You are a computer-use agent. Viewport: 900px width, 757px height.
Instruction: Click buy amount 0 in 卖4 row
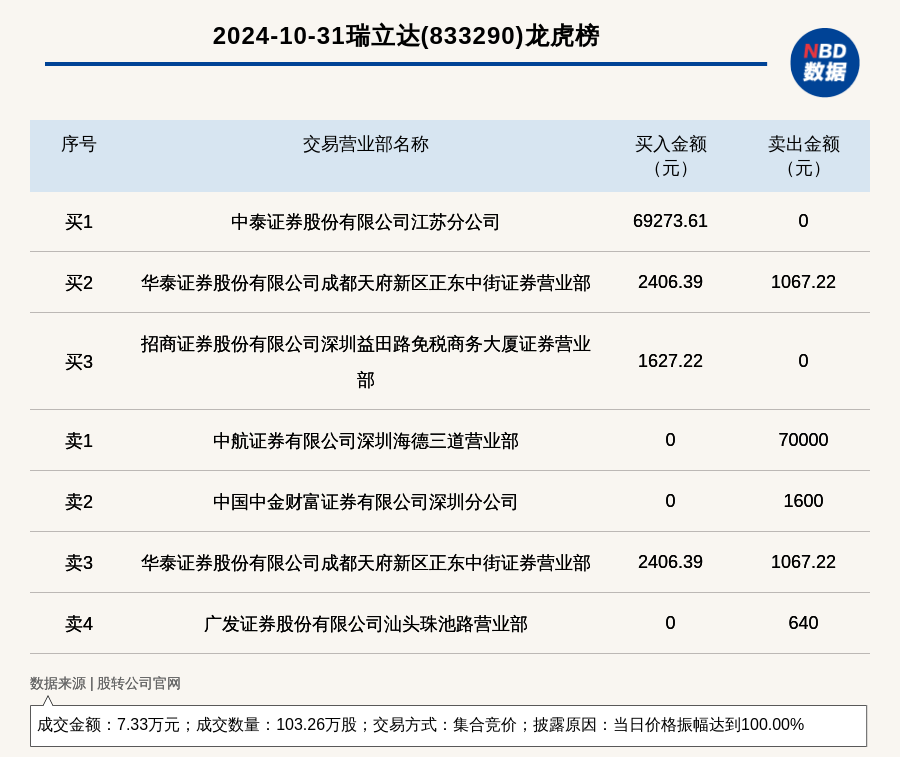(x=670, y=623)
